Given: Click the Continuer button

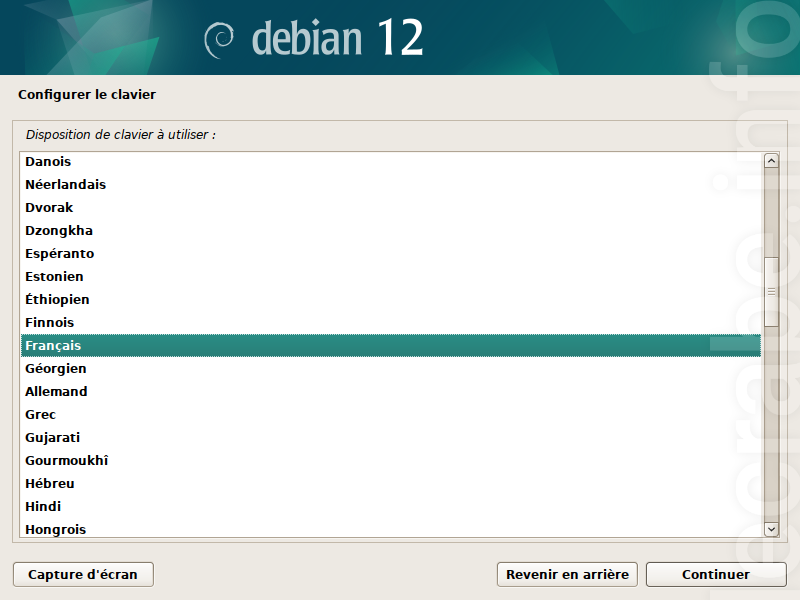Looking at the screenshot, I should (x=716, y=574).
